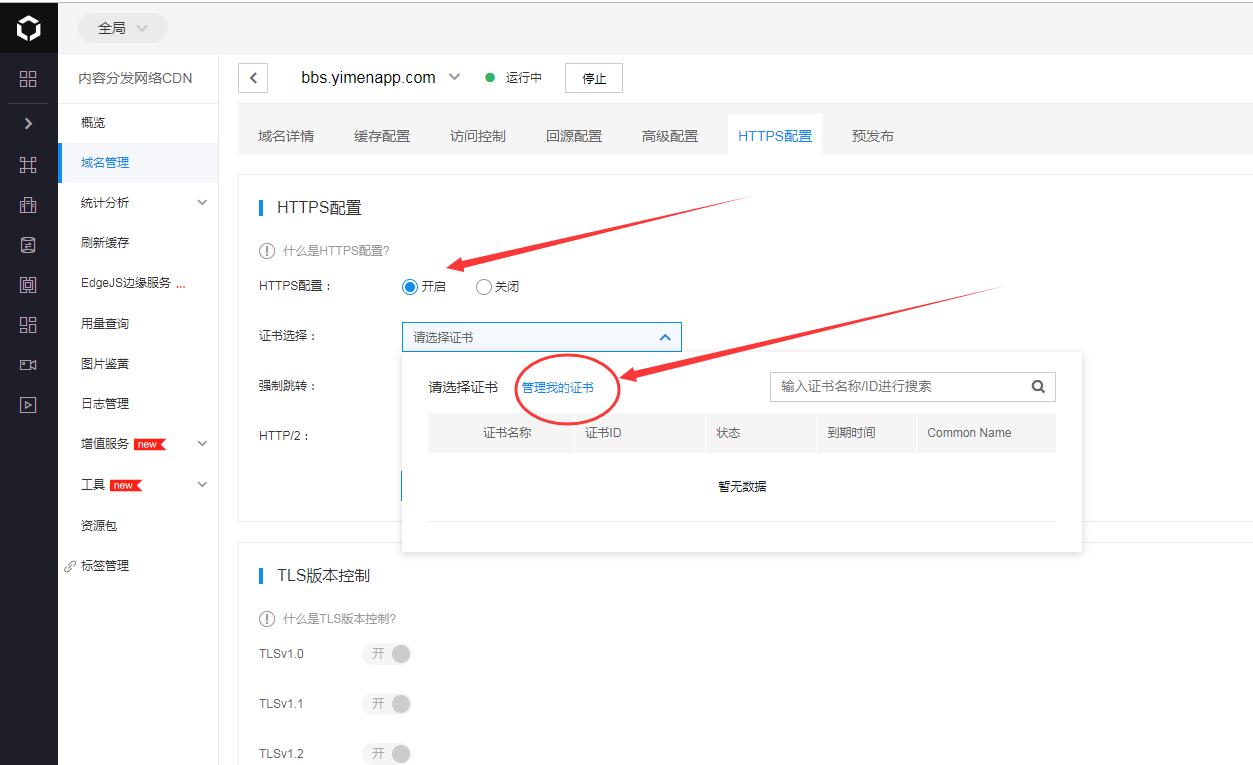Click the building-shaped sidebar icon
1253x765 pixels.
(x=28, y=205)
